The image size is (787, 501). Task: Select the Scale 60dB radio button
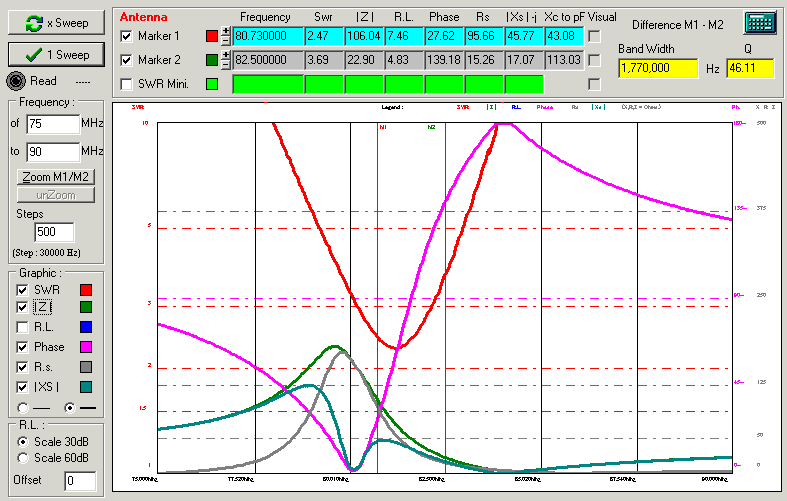[24, 458]
